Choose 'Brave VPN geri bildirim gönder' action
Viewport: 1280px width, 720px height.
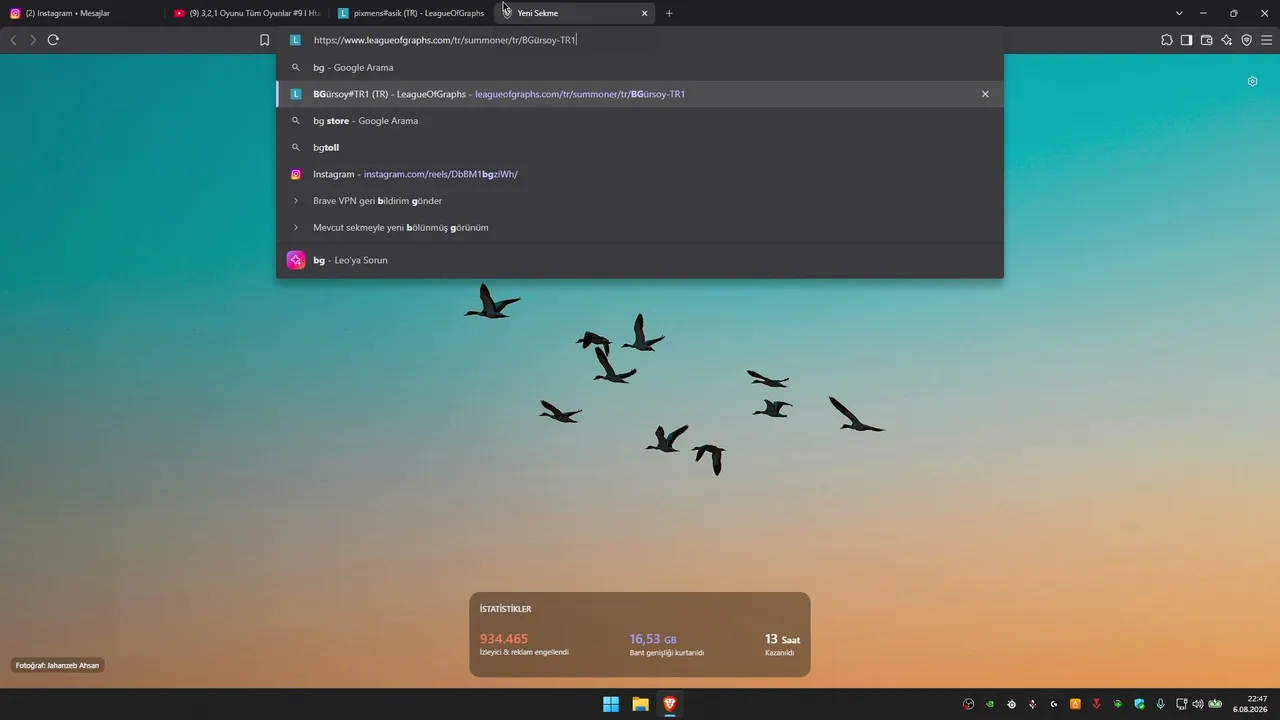point(640,201)
